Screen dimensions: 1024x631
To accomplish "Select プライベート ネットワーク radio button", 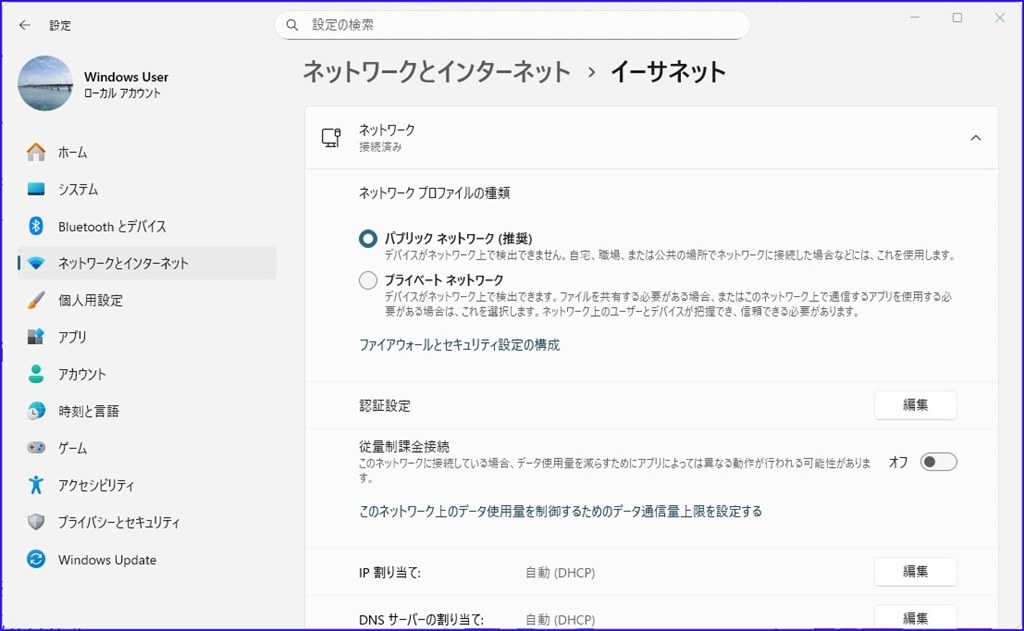I will pos(367,281).
